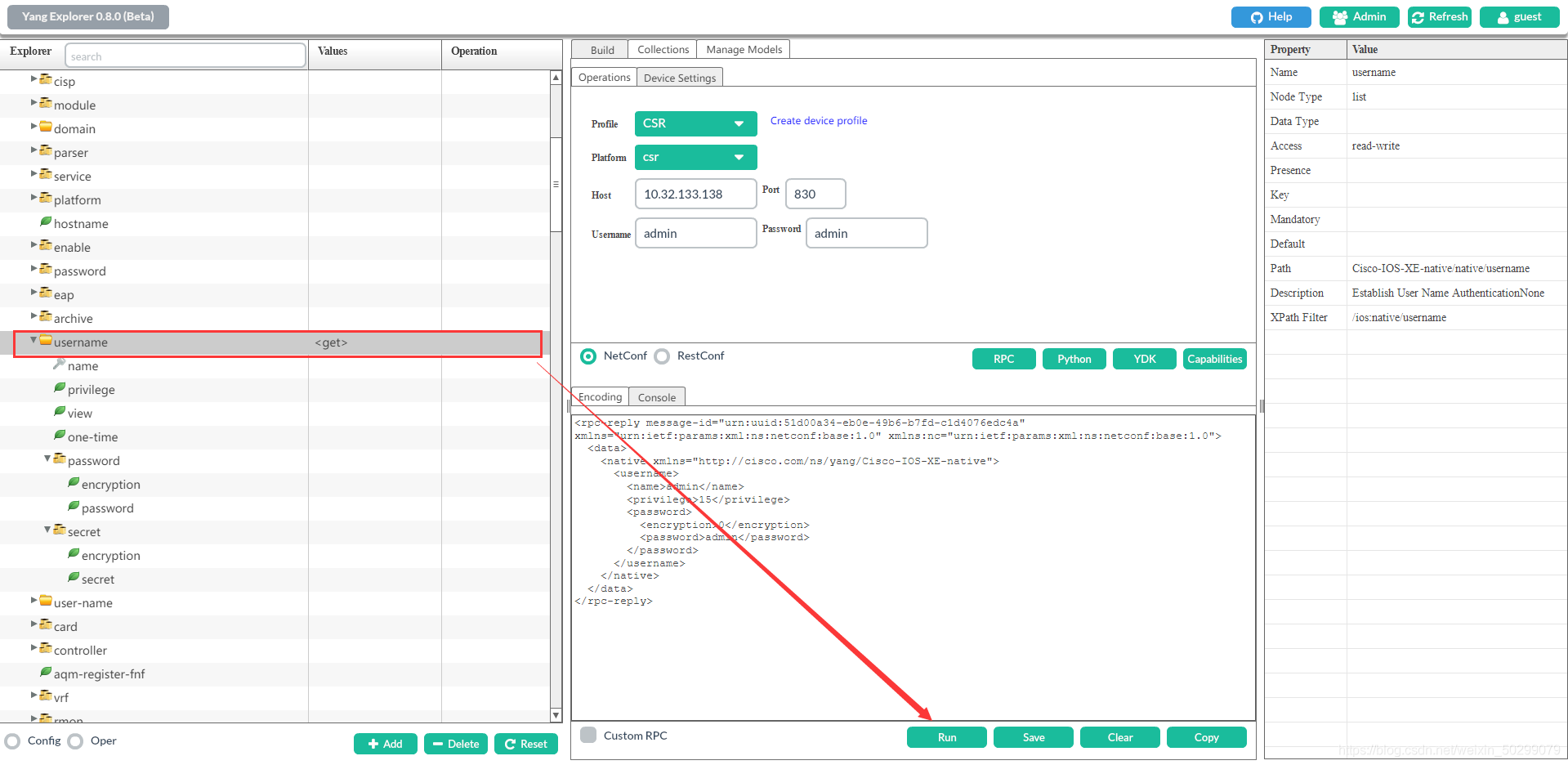Select the RestConf radio button
1568x765 pixels.
(662, 356)
